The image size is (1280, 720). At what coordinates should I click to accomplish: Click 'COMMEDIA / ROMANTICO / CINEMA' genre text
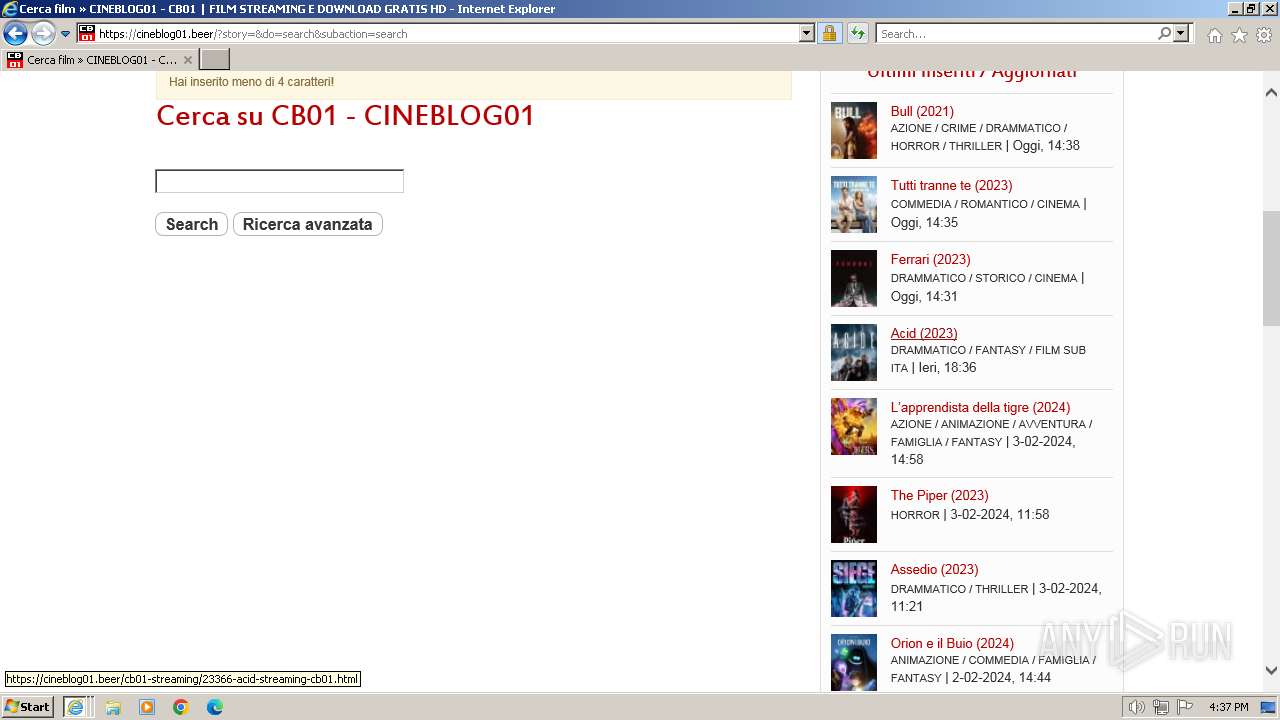coord(985,204)
